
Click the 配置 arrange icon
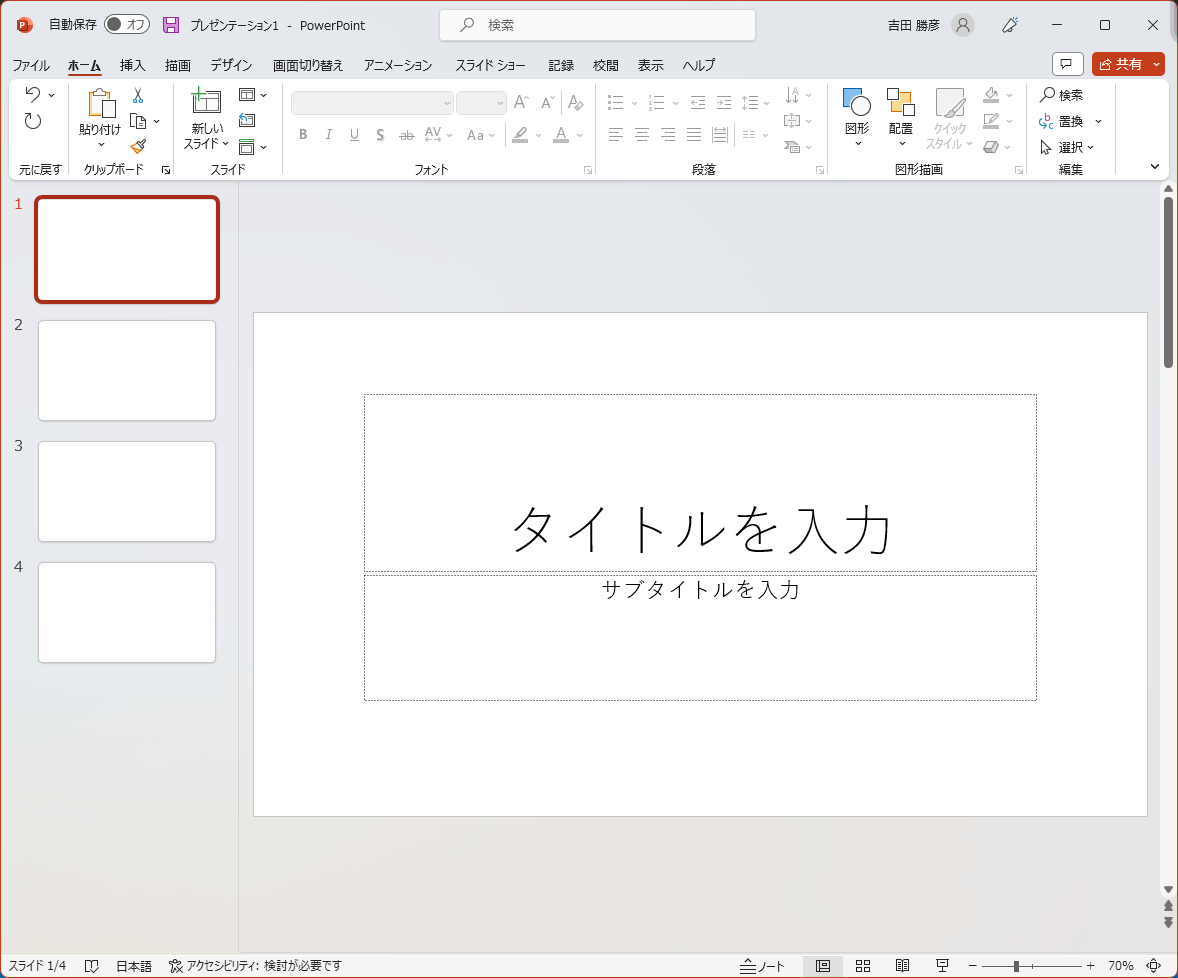900,103
